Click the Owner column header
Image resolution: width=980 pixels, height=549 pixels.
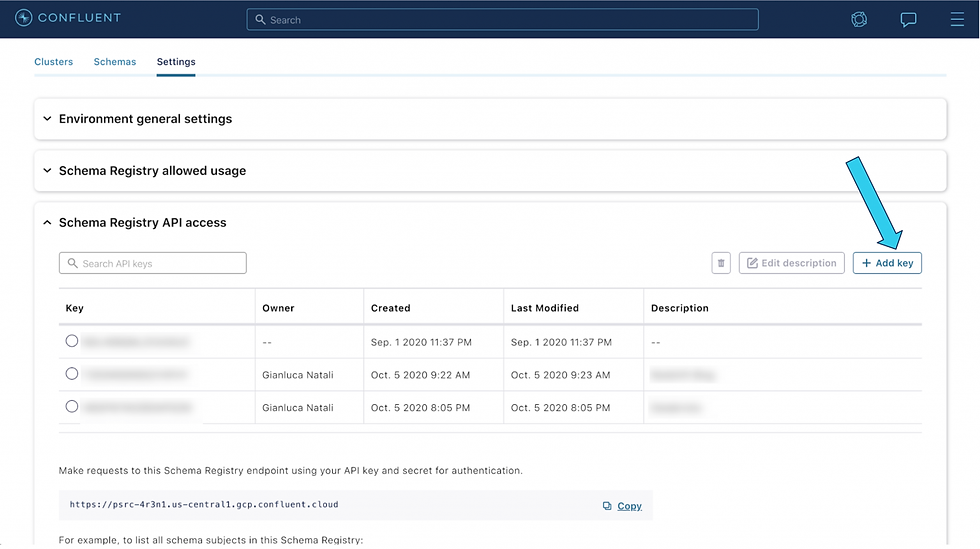(278, 308)
